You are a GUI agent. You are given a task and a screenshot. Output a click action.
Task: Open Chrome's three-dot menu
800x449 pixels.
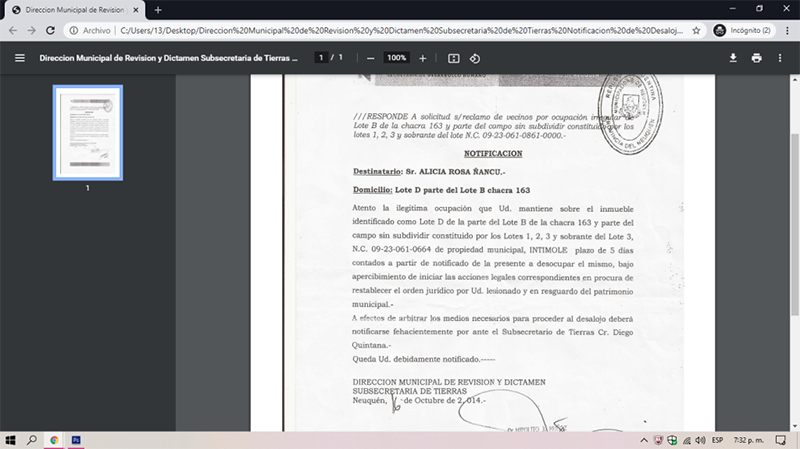tap(787, 31)
